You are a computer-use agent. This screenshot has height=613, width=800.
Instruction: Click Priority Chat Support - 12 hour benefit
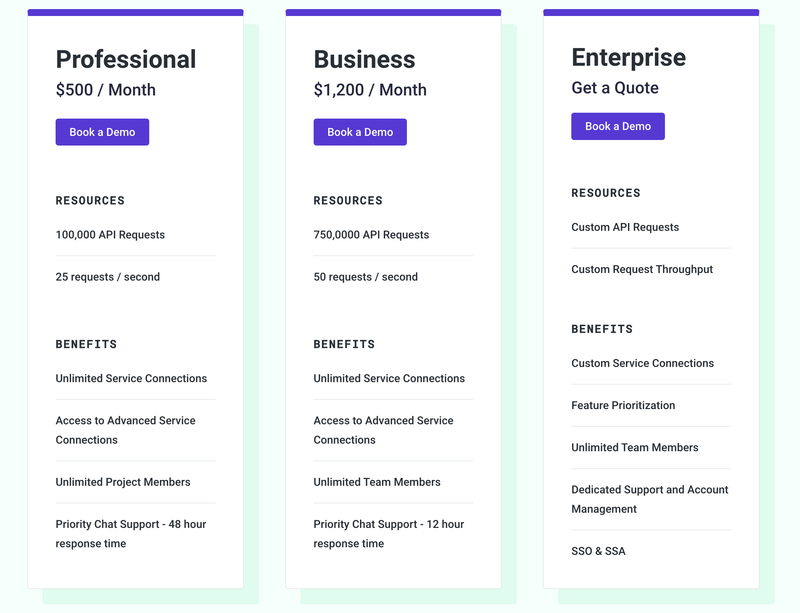coord(389,534)
